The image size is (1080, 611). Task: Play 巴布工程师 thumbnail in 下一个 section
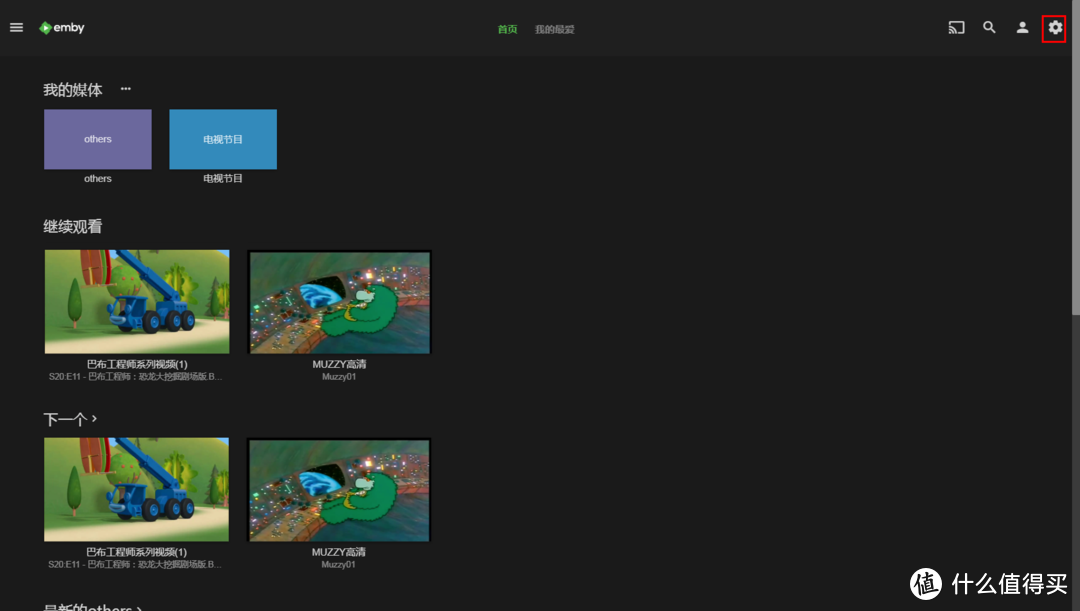[136, 490]
